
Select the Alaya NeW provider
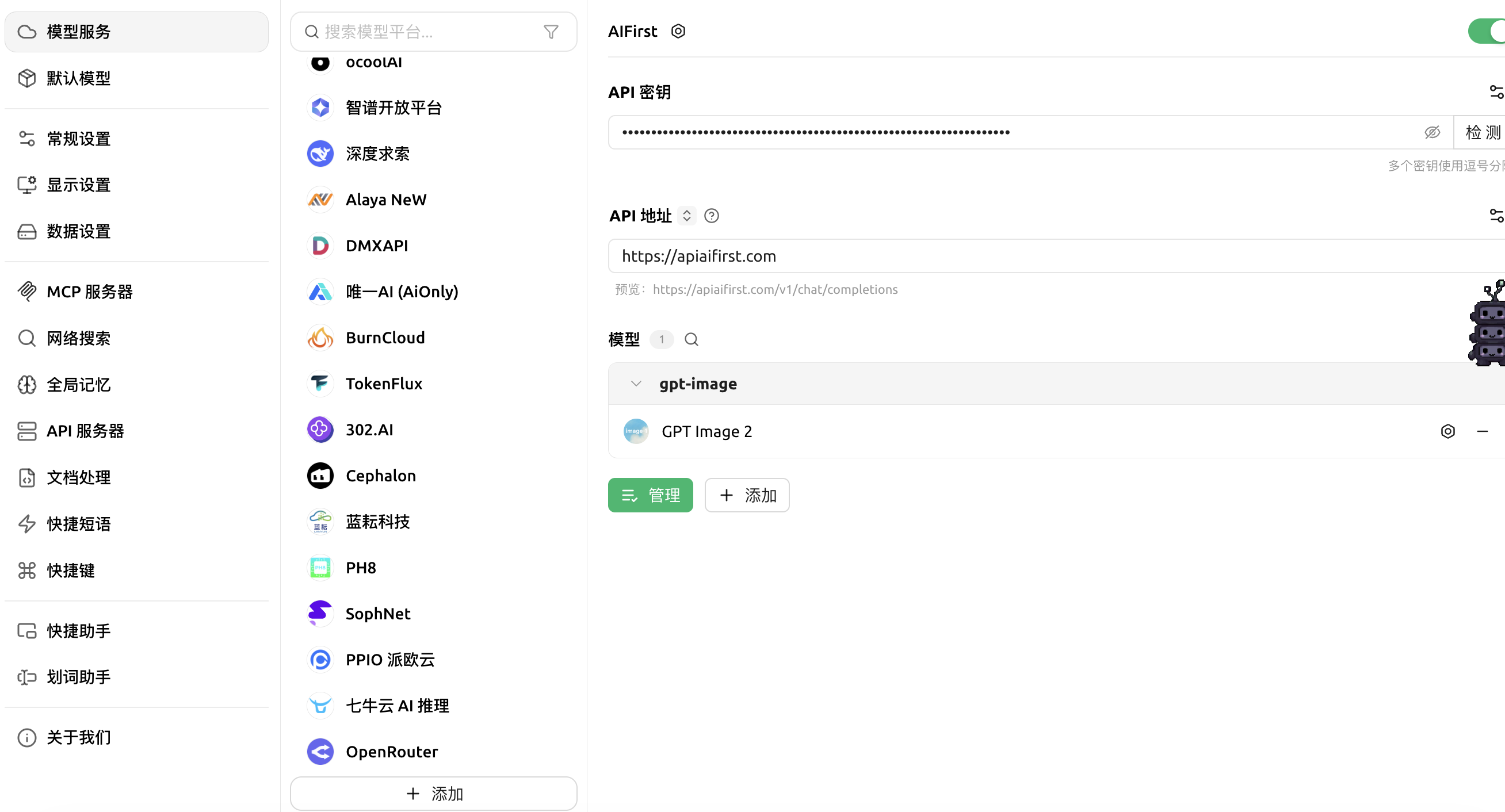pyautogui.click(x=434, y=200)
